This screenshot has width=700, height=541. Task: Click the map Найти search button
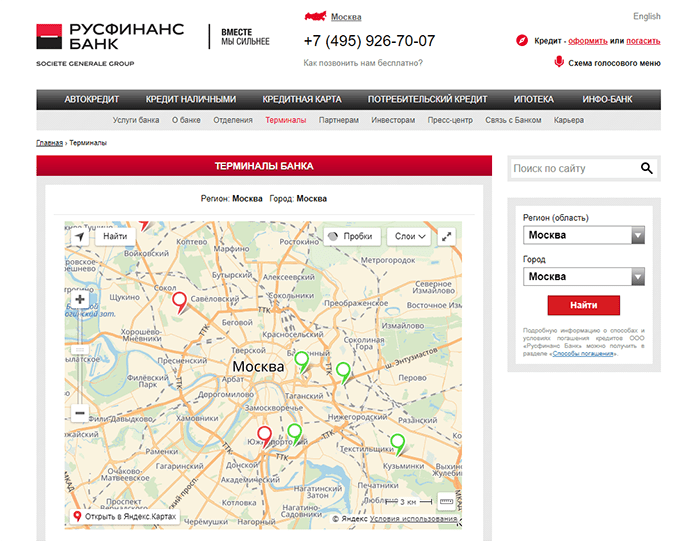coord(115,236)
